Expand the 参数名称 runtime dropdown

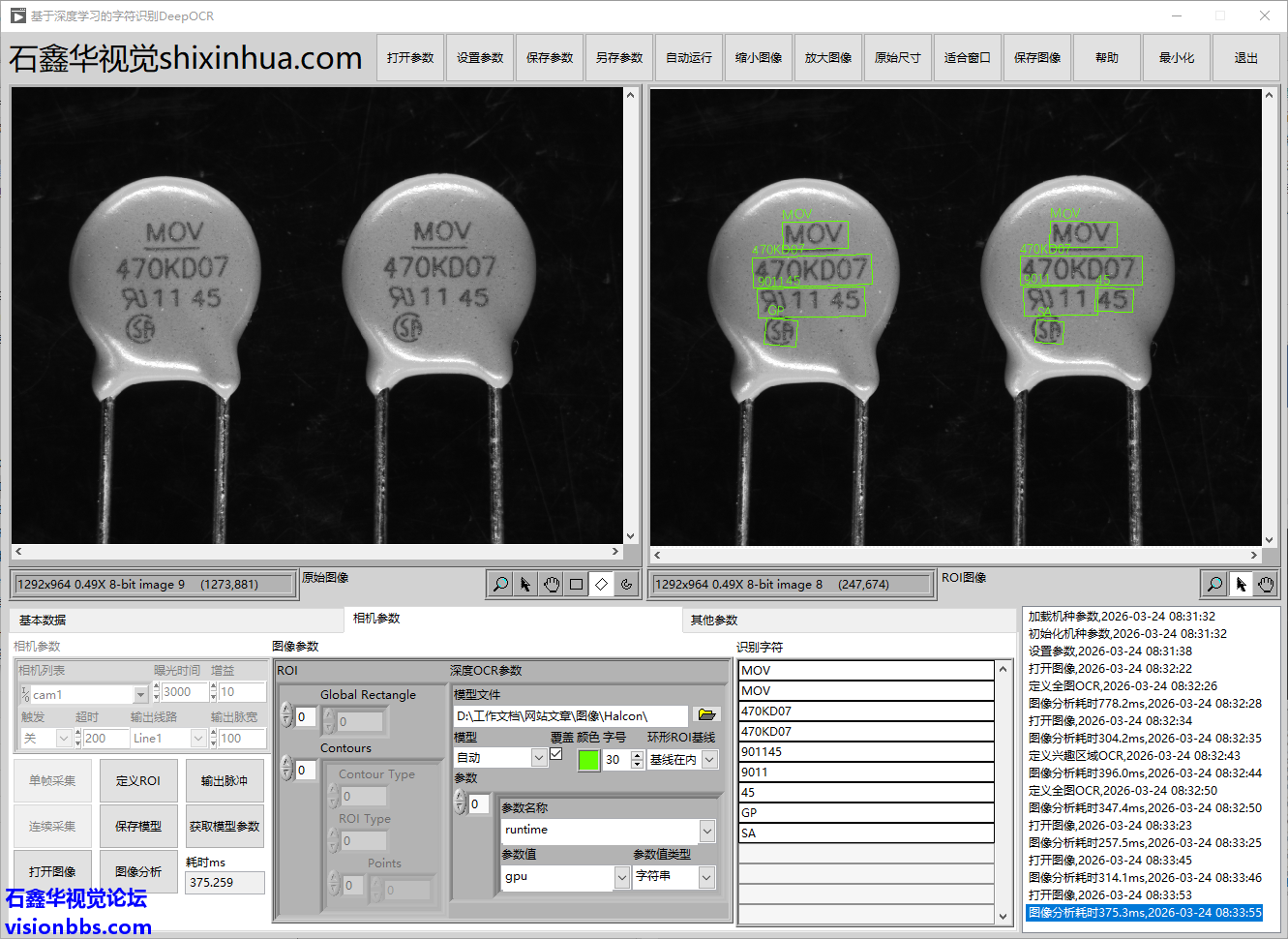pos(707,831)
